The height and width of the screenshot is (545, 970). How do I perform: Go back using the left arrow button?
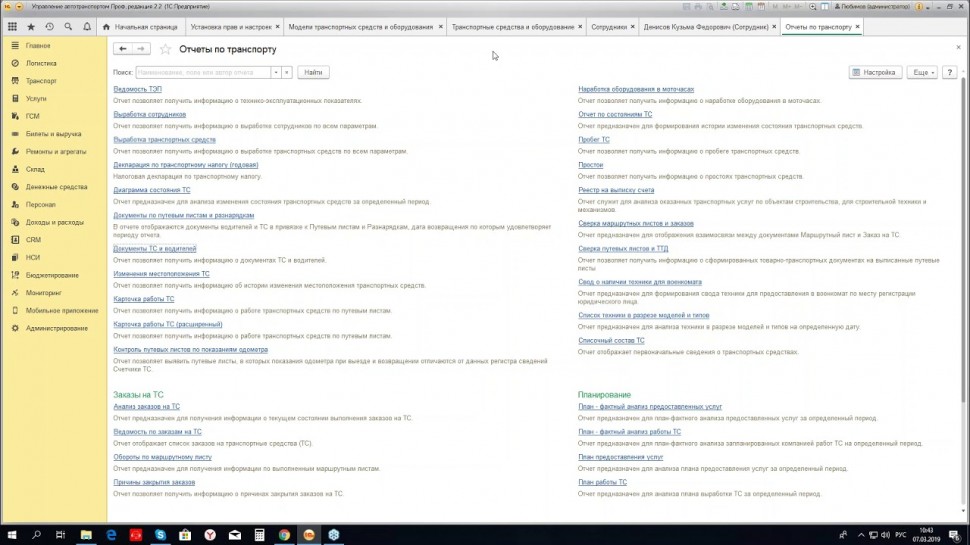[x=123, y=49]
